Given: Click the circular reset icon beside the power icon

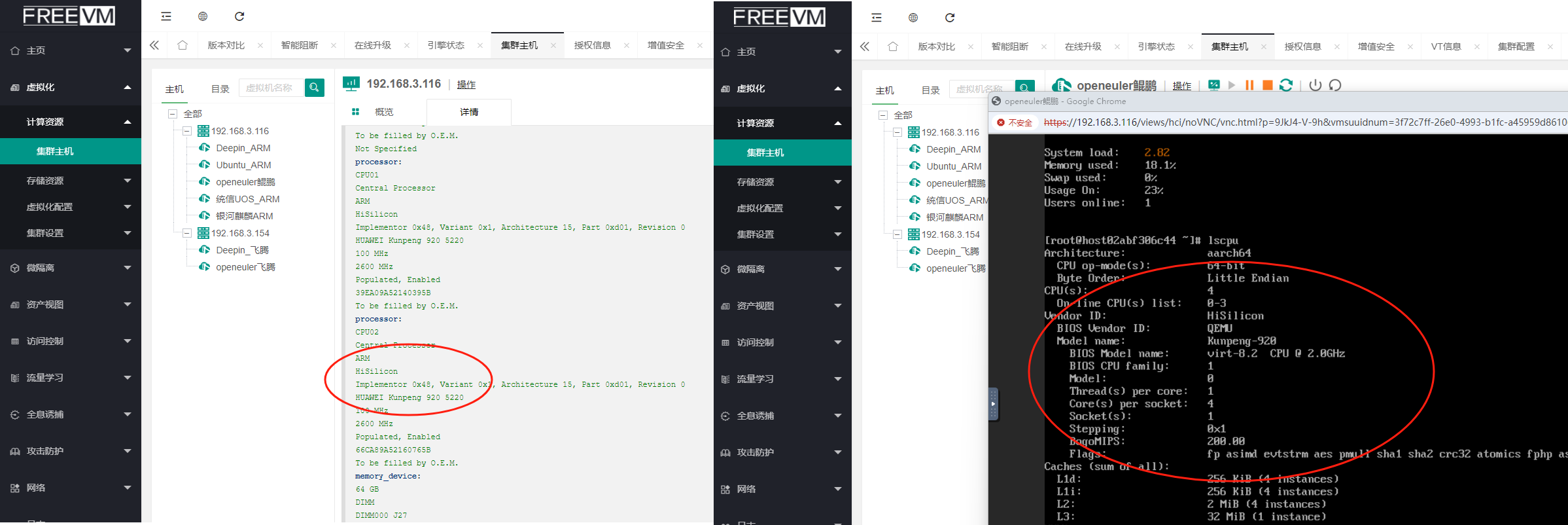Looking at the screenshot, I should click(x=1335, y=85).
